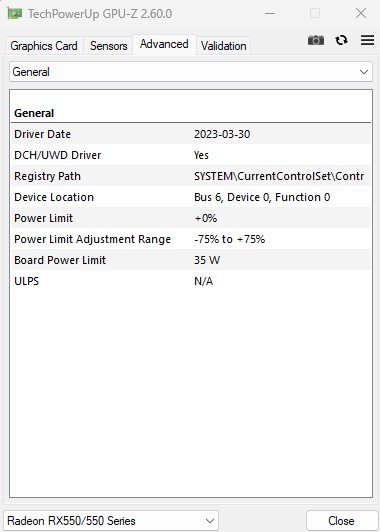Select the Board Power Limit label
This screenshot has width=380, height=532.
pos(60,260)
